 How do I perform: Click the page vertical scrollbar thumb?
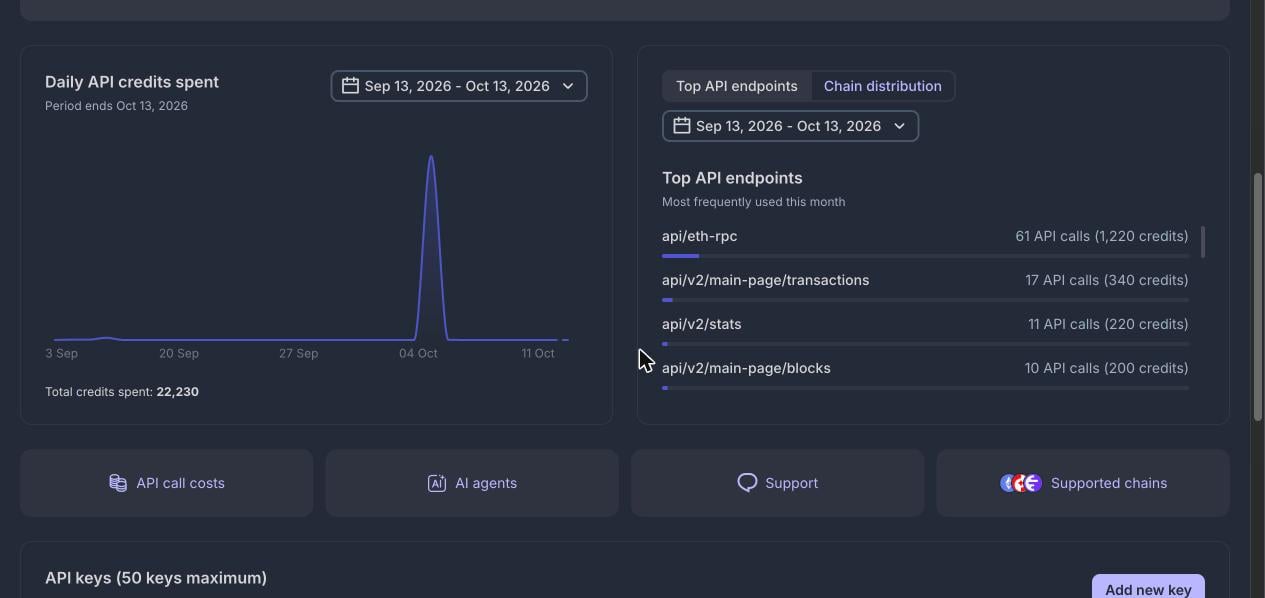1258,297
